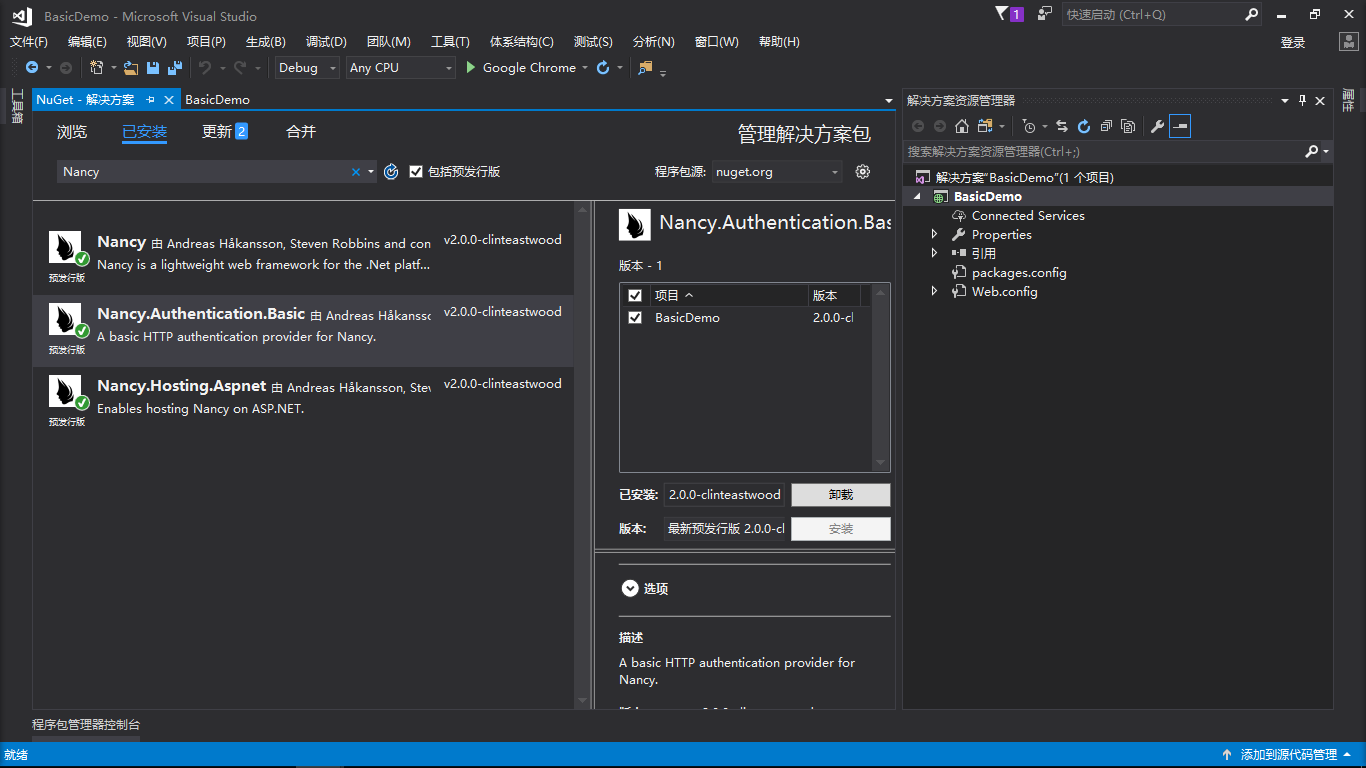This screenshot has width=1366, height=768.
Task: Click the Open File folder icon
Action: tap(131, 68)
